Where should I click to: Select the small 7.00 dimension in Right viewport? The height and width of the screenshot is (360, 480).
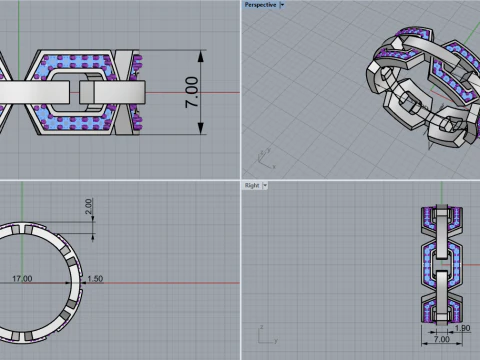(442, 339)
